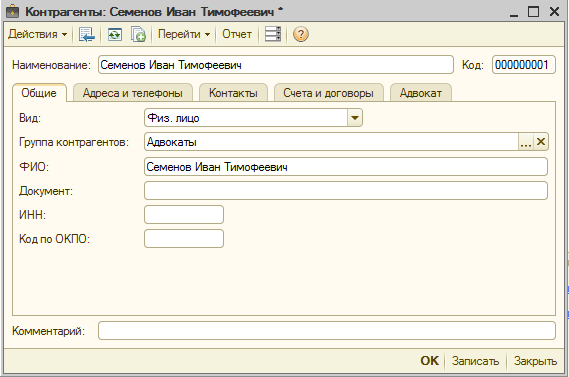Open help with question mark icon
569x377 pixels.
coord(300,34)
